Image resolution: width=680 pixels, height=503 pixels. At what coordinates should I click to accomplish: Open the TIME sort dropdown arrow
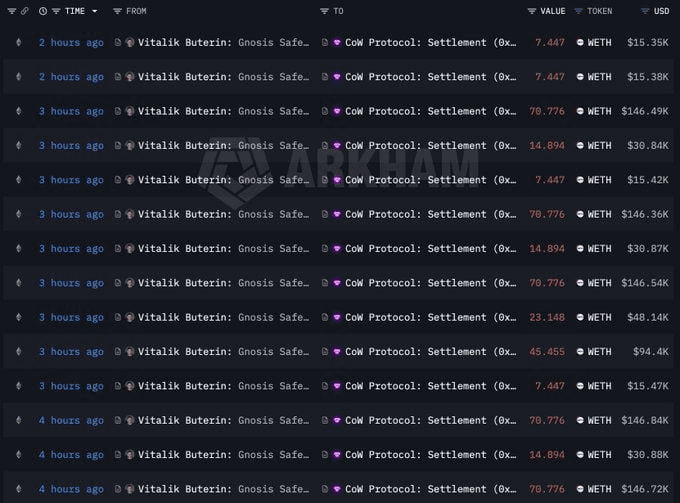(x=95, y=11)
